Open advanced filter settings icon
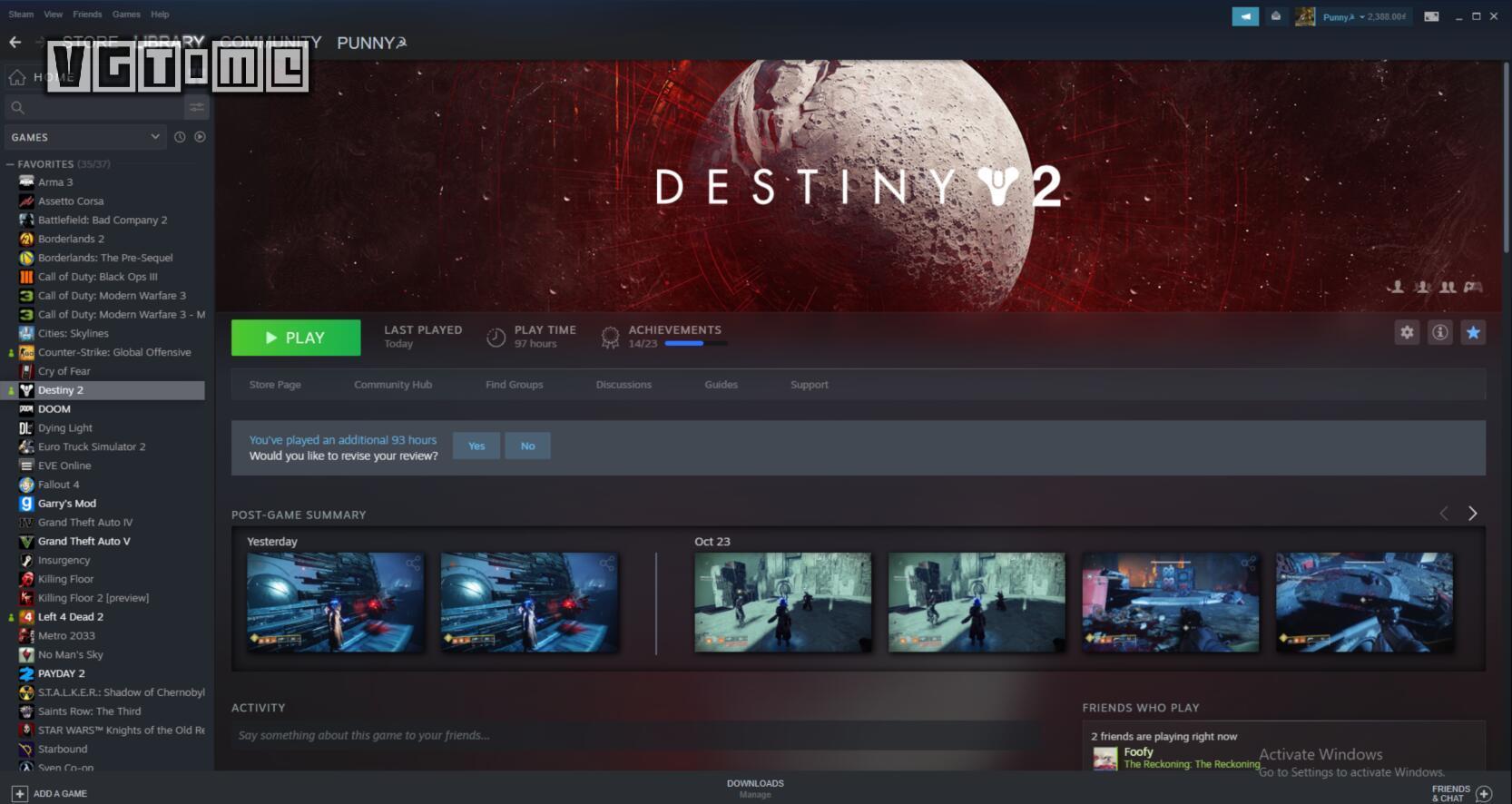 [196, 107]
